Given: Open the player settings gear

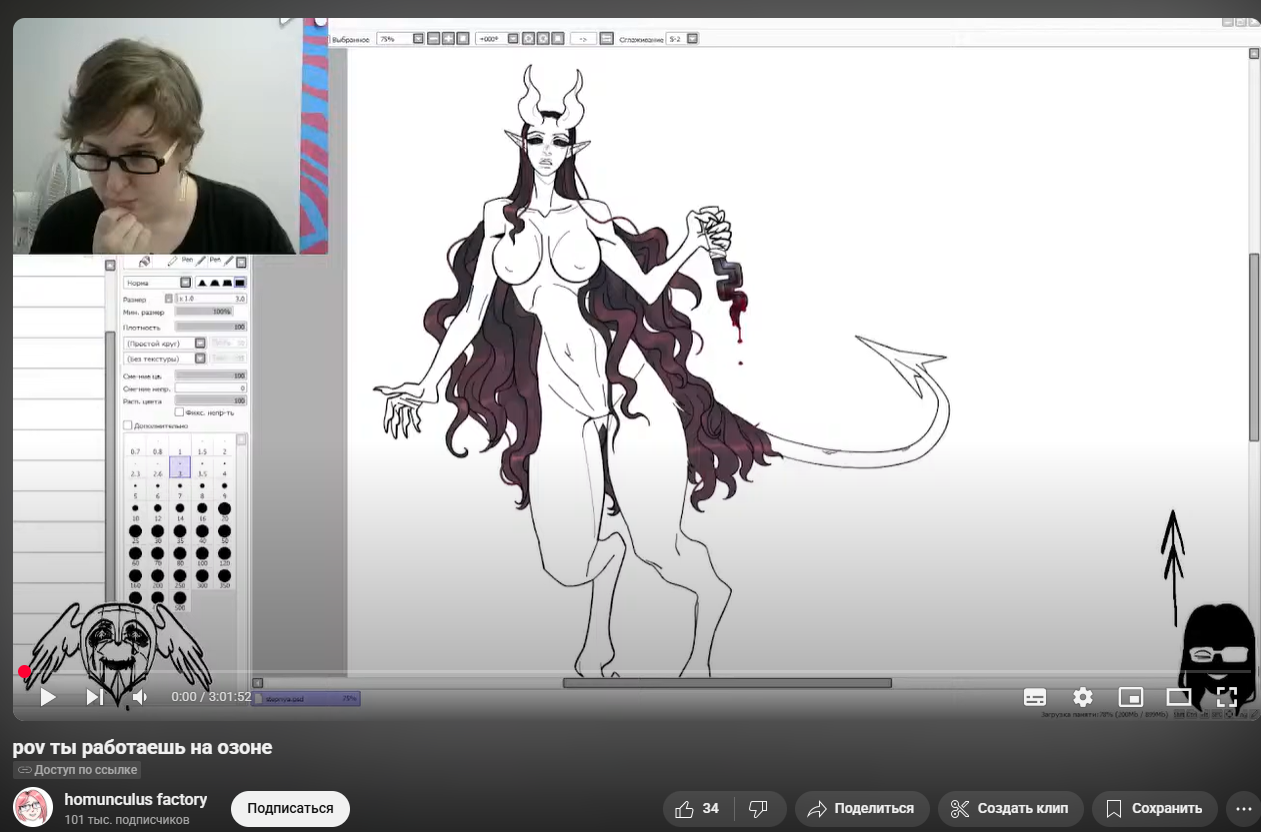Looking at the screenshot, I should click(x=1082, y=697).
